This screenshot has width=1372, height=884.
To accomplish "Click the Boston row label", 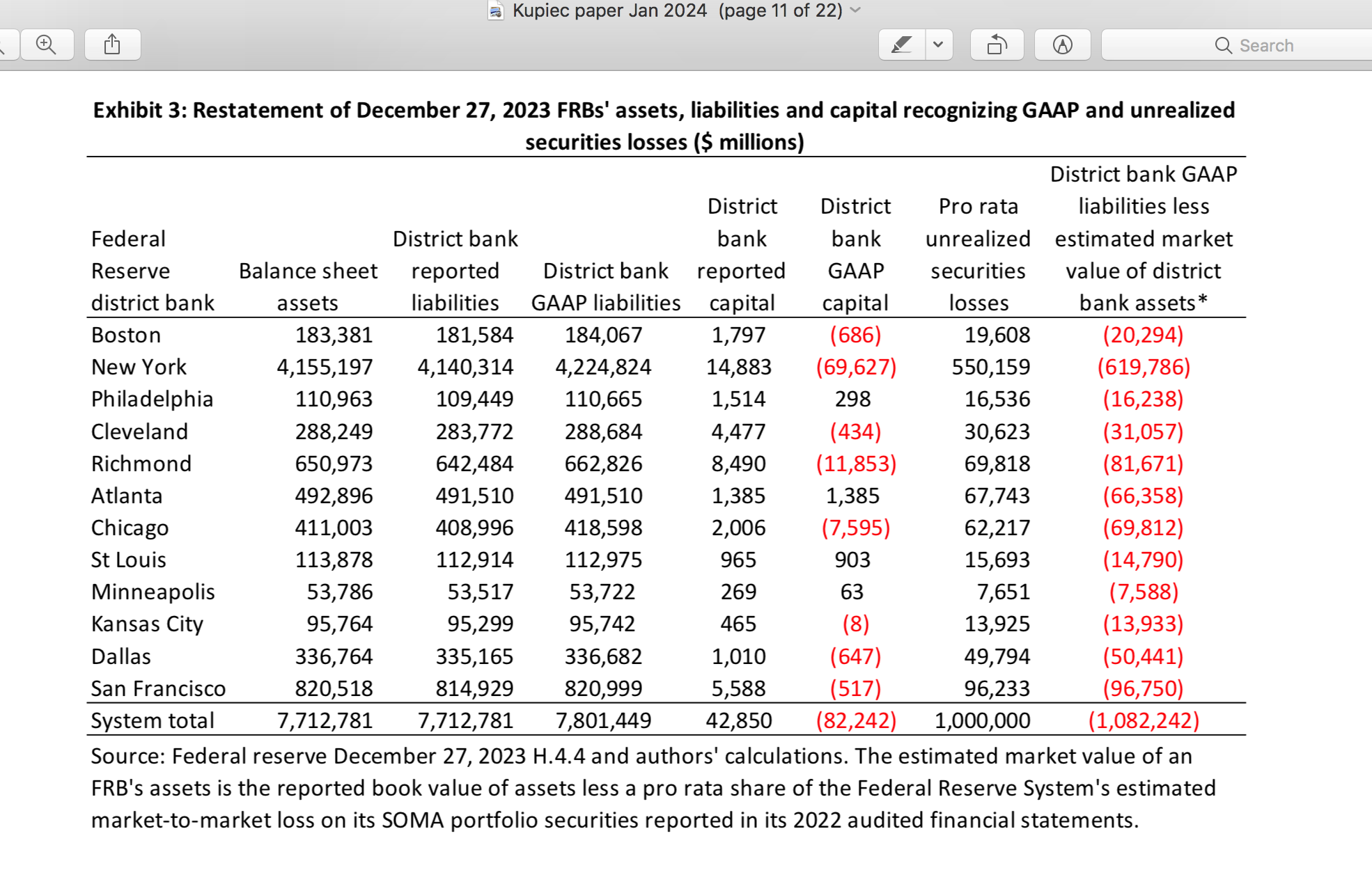I will [126, 335].
